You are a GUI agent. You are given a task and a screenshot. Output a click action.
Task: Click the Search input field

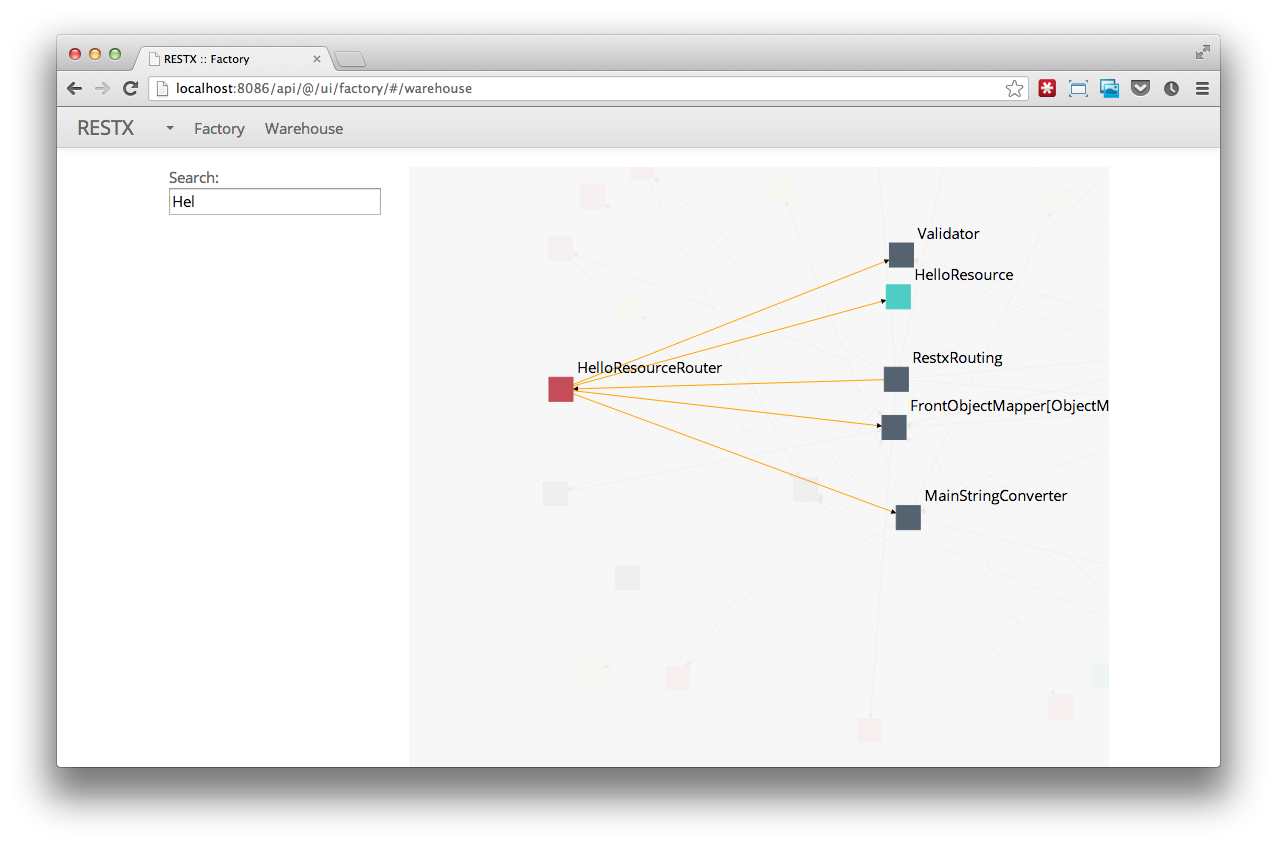pyautogui.click(x=275, y=202)
